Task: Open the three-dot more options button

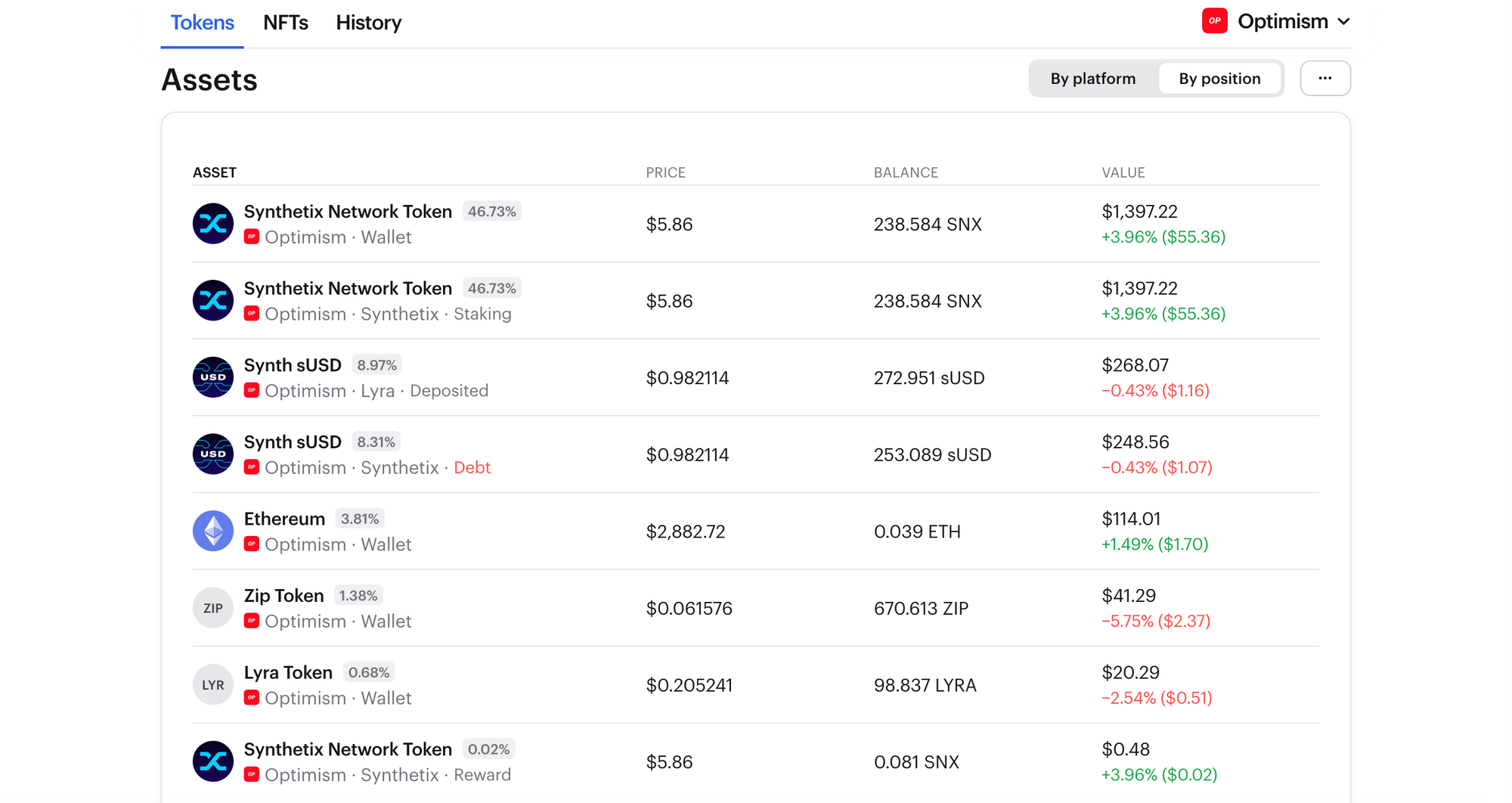Action: [1325, 79]
